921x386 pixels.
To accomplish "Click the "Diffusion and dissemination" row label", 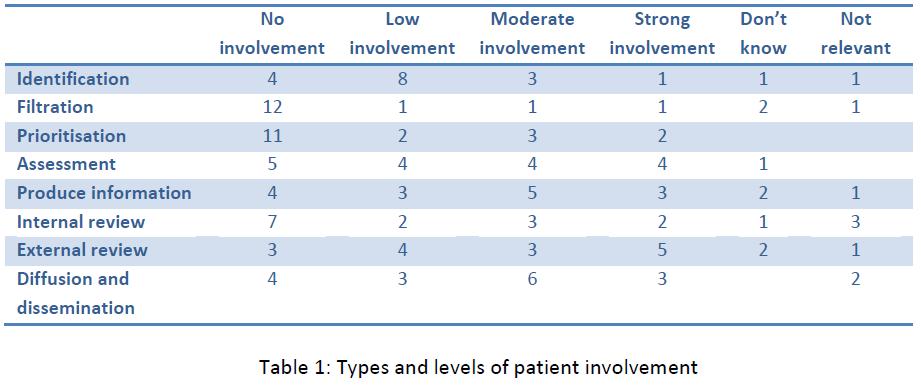I will coord(75,293).
